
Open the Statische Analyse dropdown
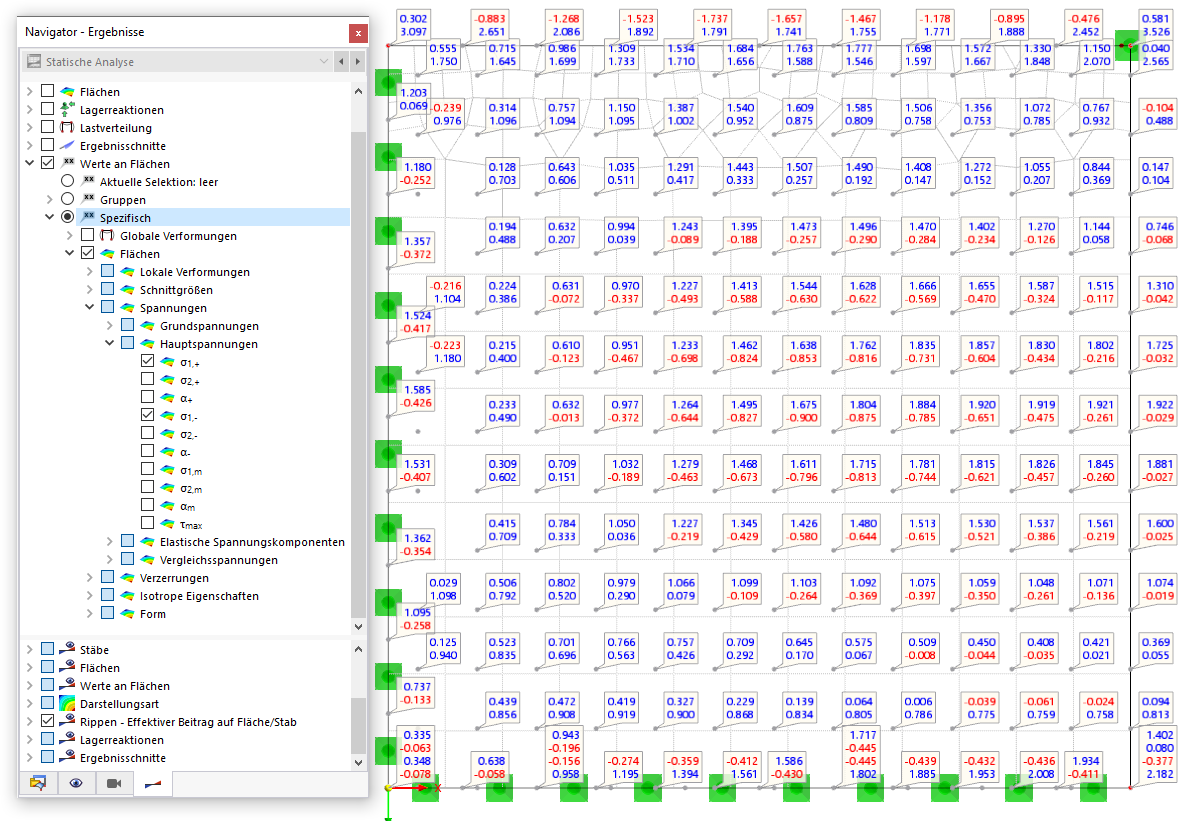324,62
